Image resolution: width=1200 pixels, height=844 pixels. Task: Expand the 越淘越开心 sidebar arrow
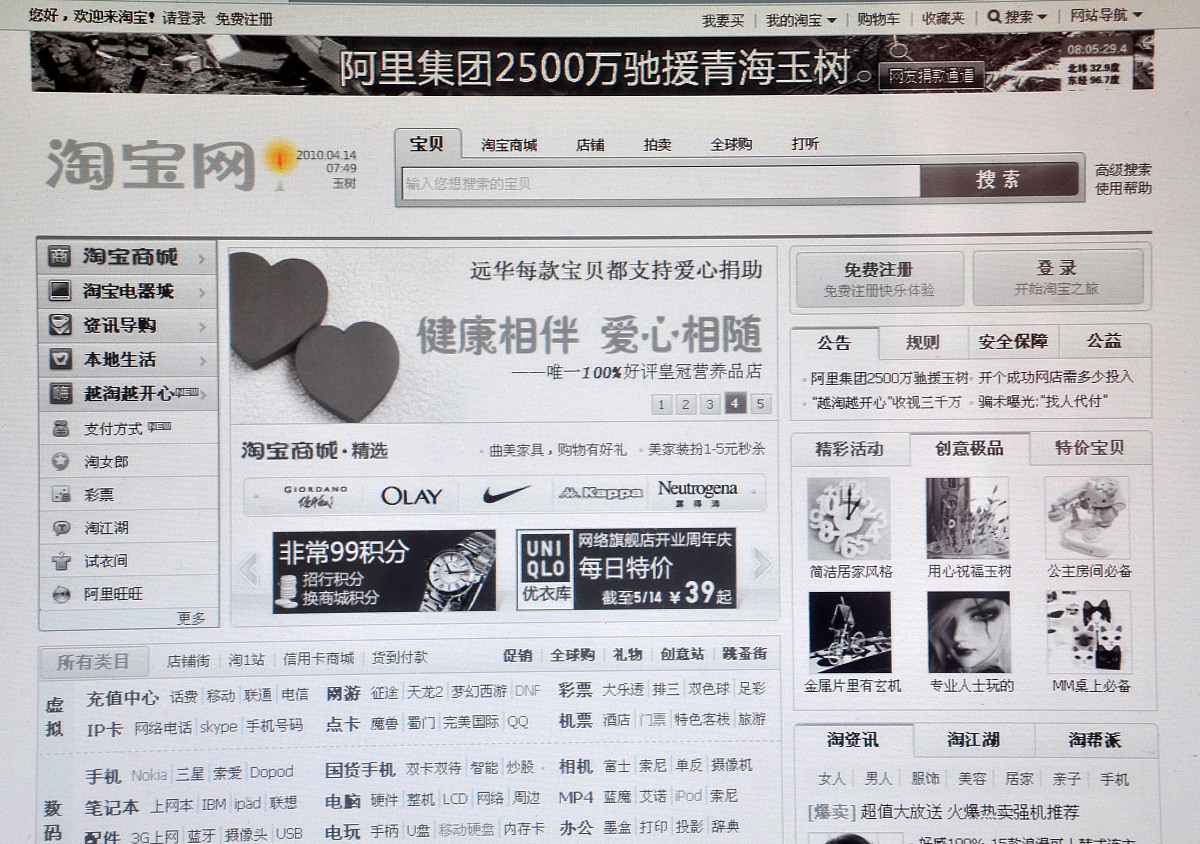click(204, 395)
